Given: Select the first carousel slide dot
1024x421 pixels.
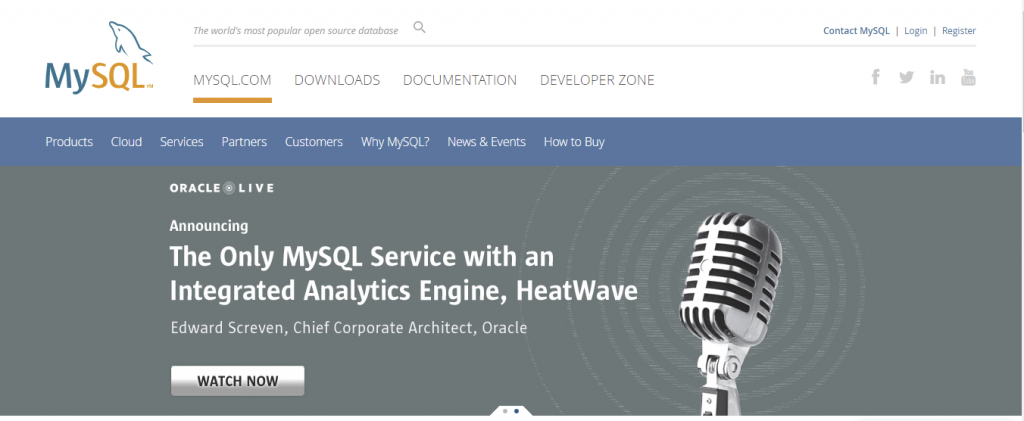Looking at the screenshot, I should coord(505,411).
